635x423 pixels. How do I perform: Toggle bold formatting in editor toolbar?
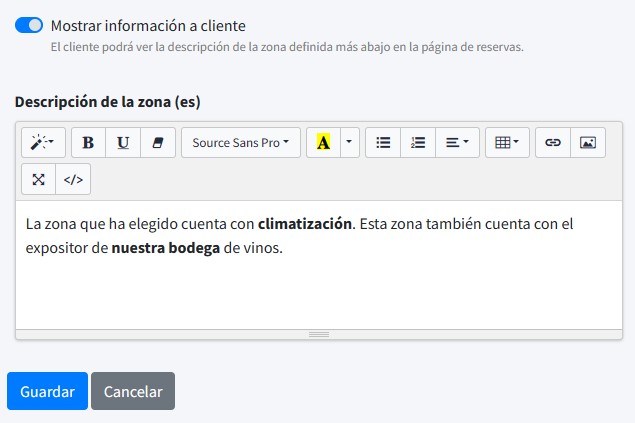pyautogui.click(x=88, y=143)
